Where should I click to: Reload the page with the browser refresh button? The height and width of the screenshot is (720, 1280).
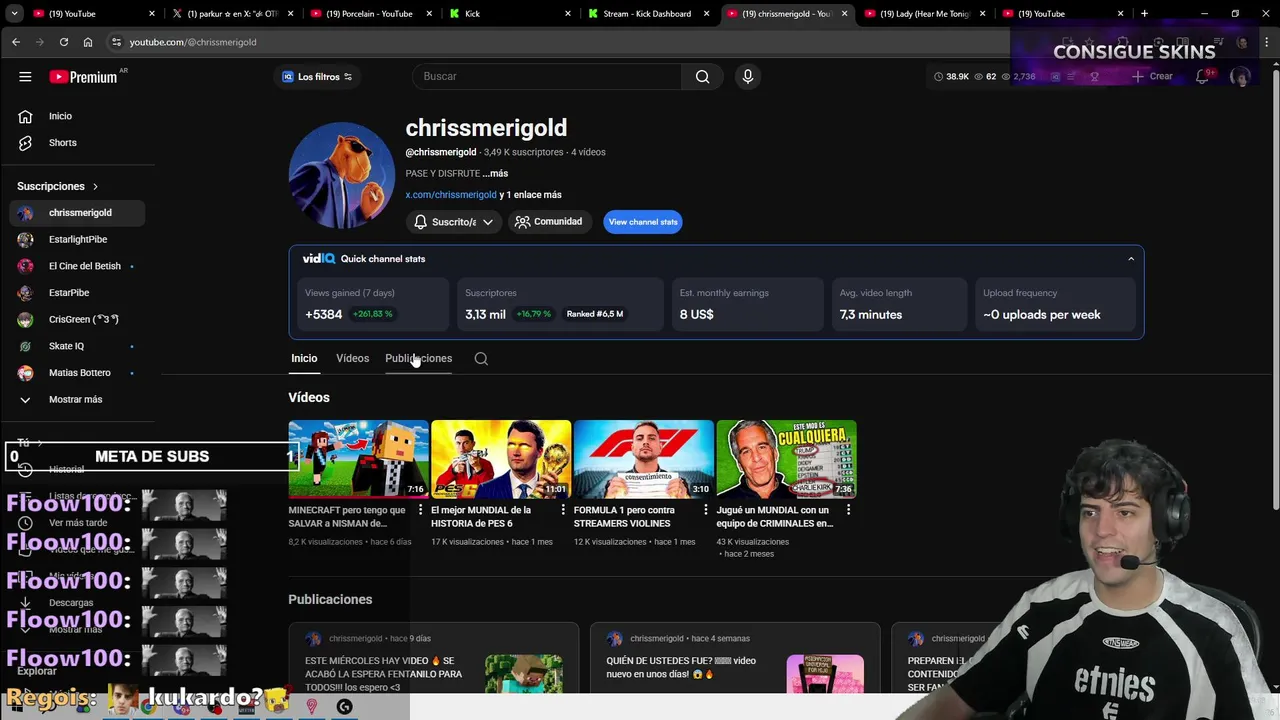click(x=64, y=42)
